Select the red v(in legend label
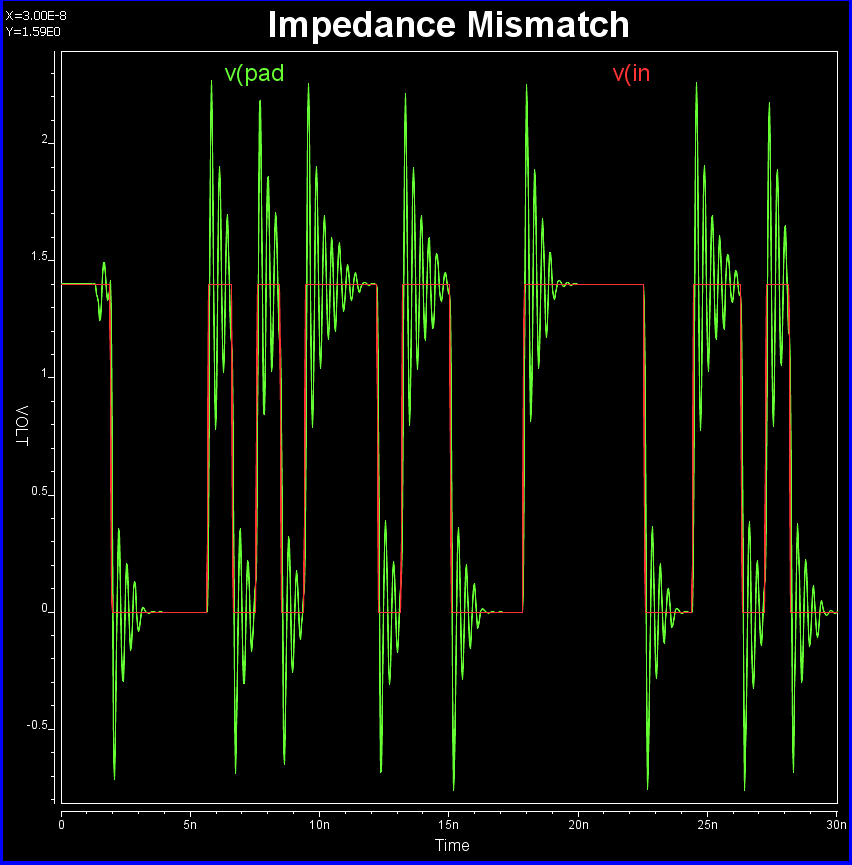 (x=631, y=73)
